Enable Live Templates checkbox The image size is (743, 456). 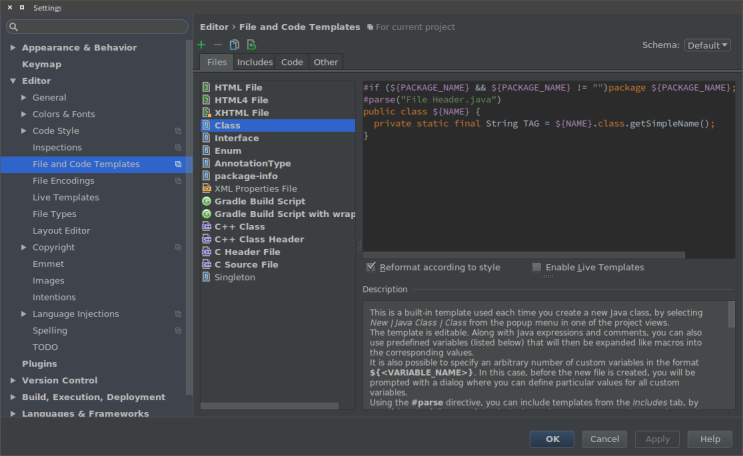pos(537,267)
